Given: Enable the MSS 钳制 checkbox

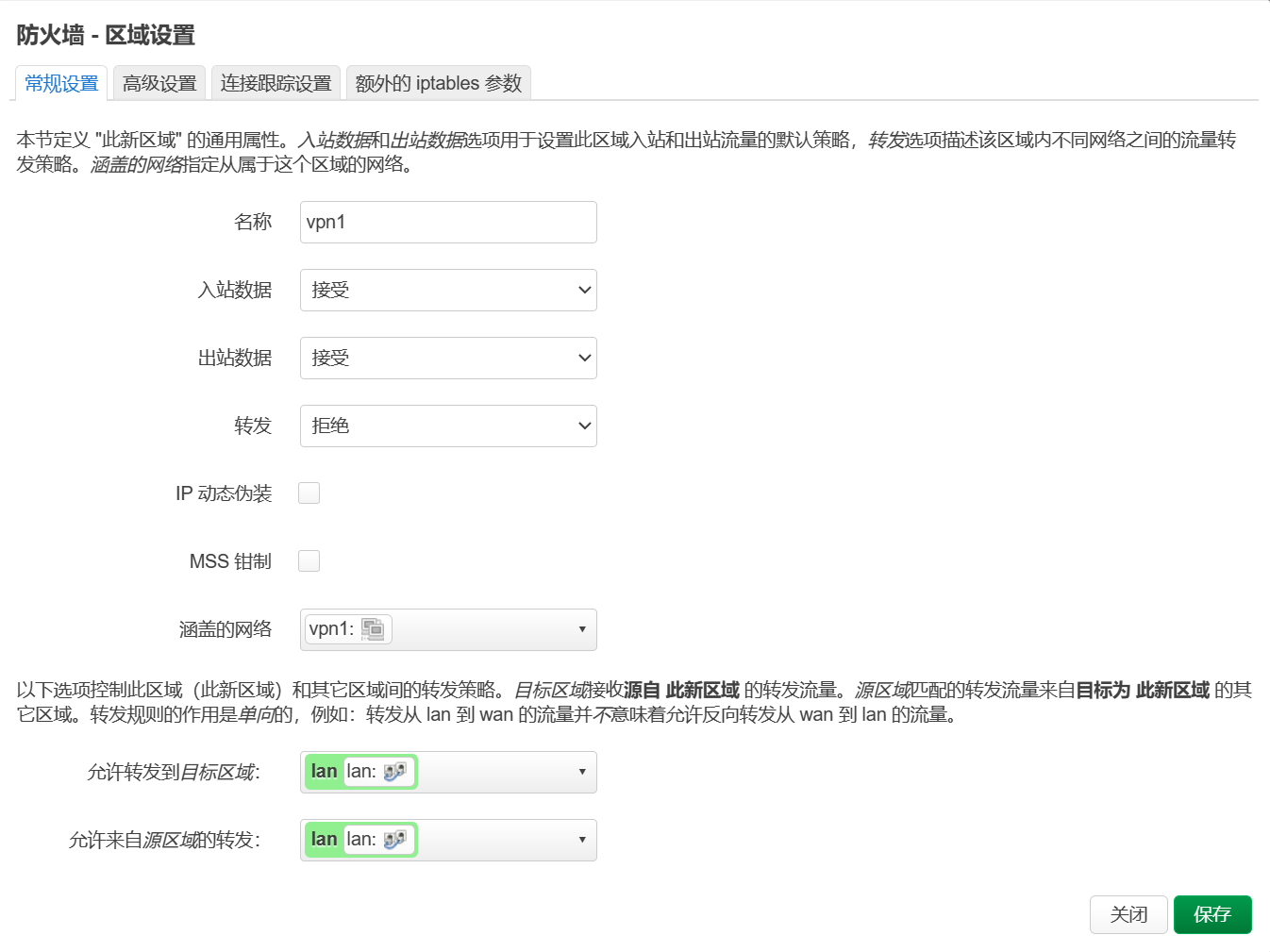Looking at the screenshot, I should coord(309,560).
